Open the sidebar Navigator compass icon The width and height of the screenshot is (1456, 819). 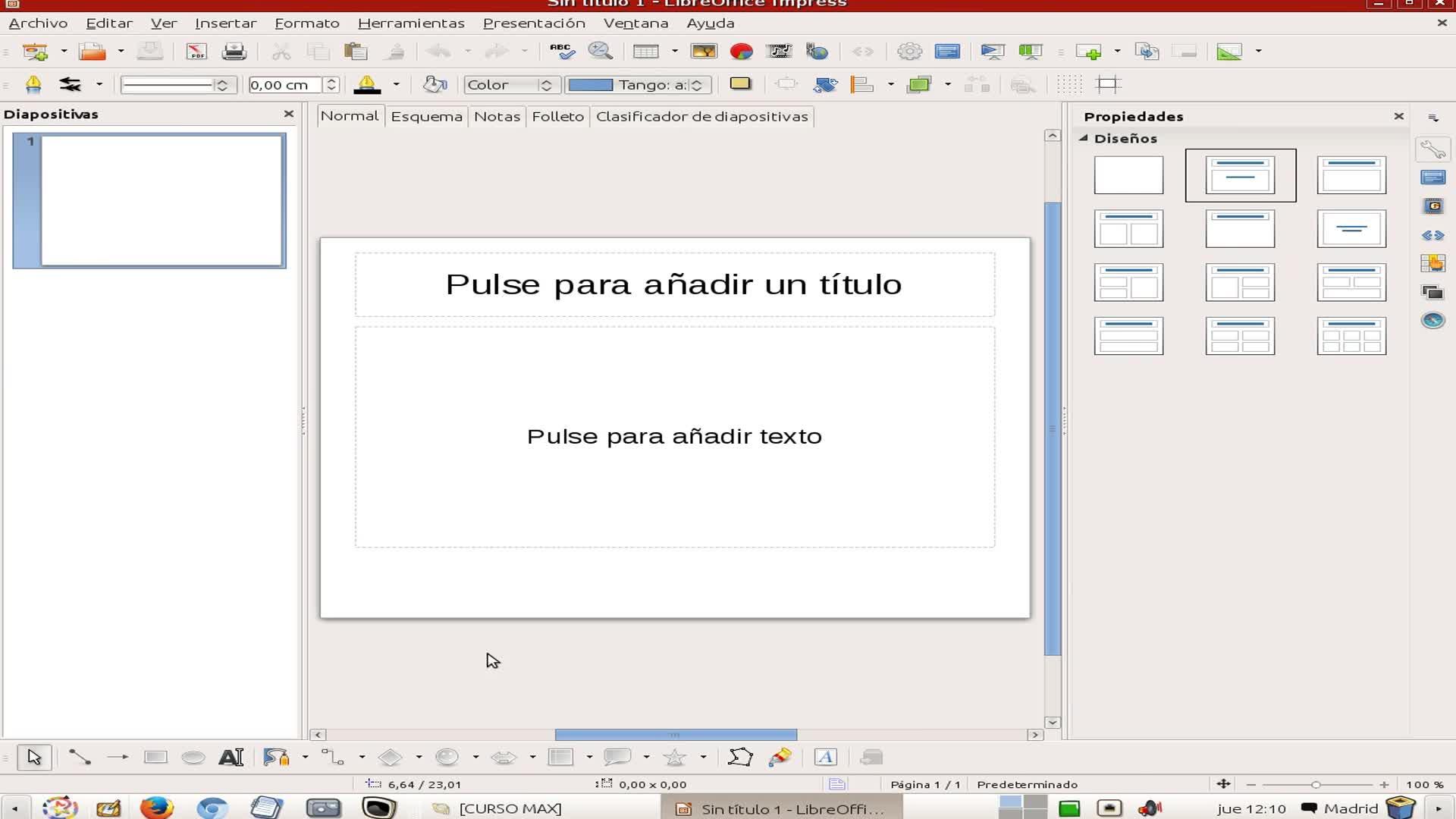(x=1432, y=320)
